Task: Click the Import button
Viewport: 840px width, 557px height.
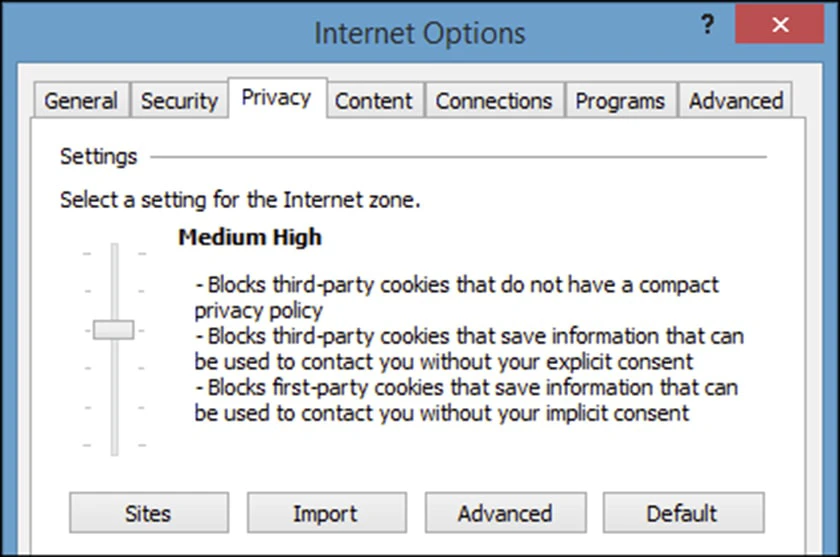Action: tap(326, 513)
